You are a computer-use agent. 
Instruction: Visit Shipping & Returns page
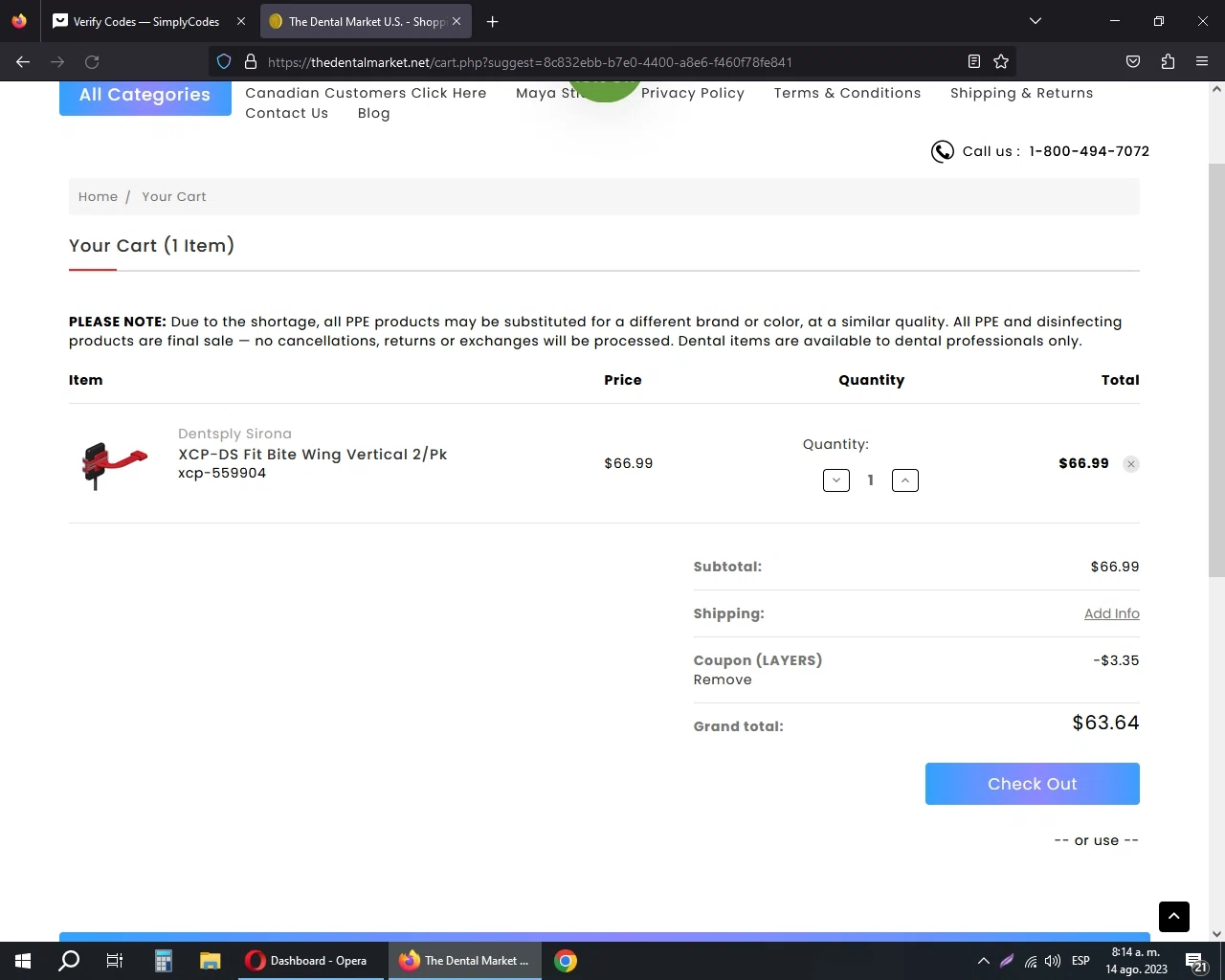click(1021, 93)
